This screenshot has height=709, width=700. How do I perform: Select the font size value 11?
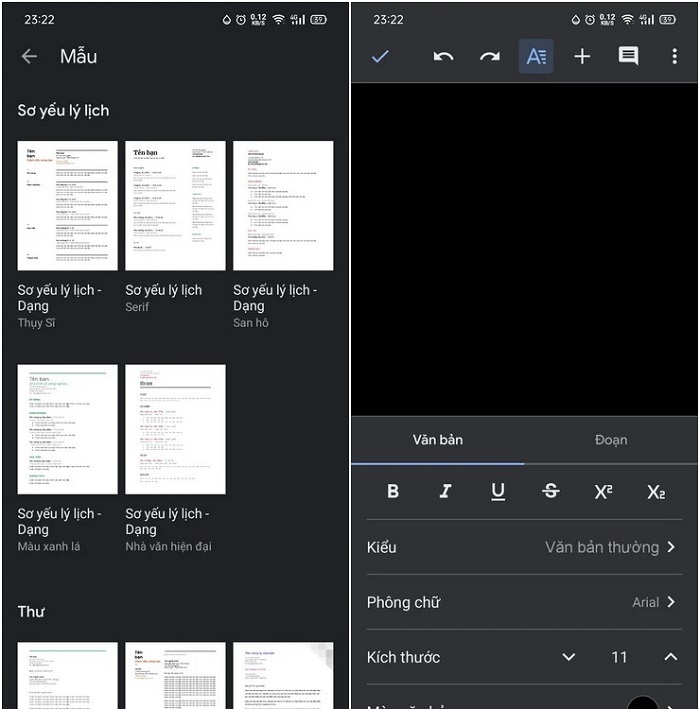619,657
